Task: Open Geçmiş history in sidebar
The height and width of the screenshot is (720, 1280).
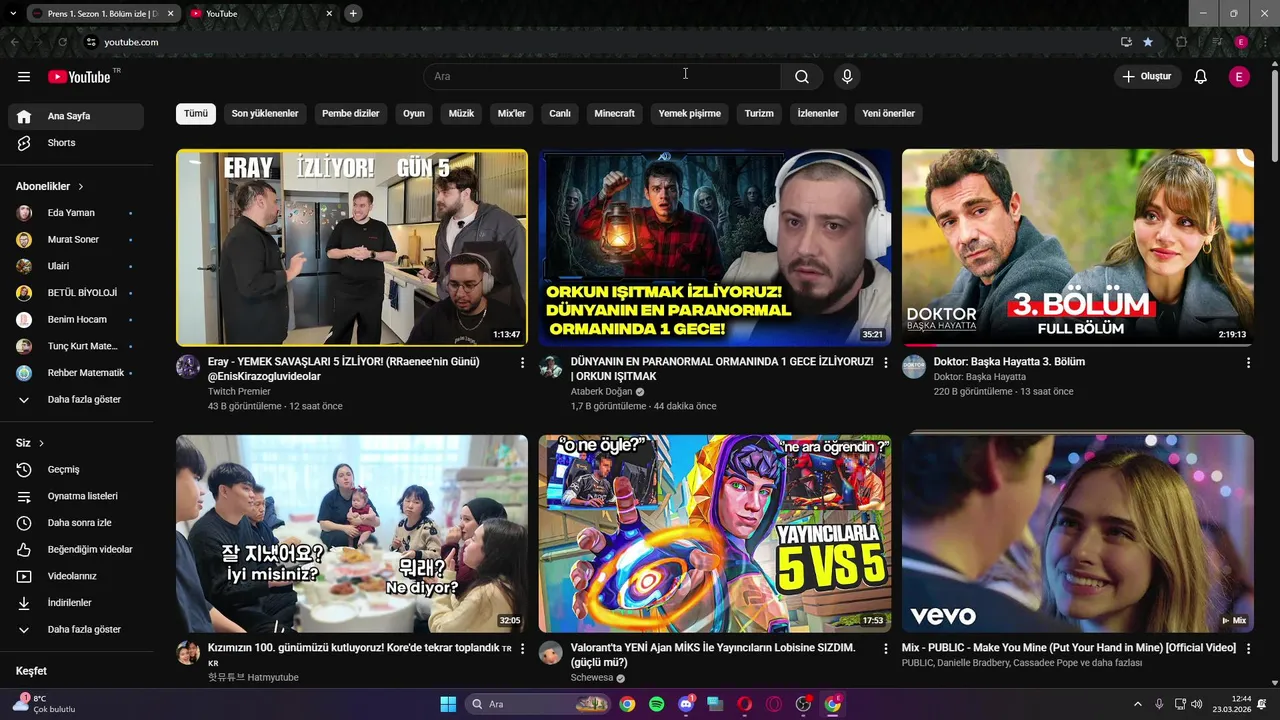Action: [x=76, y=469]
